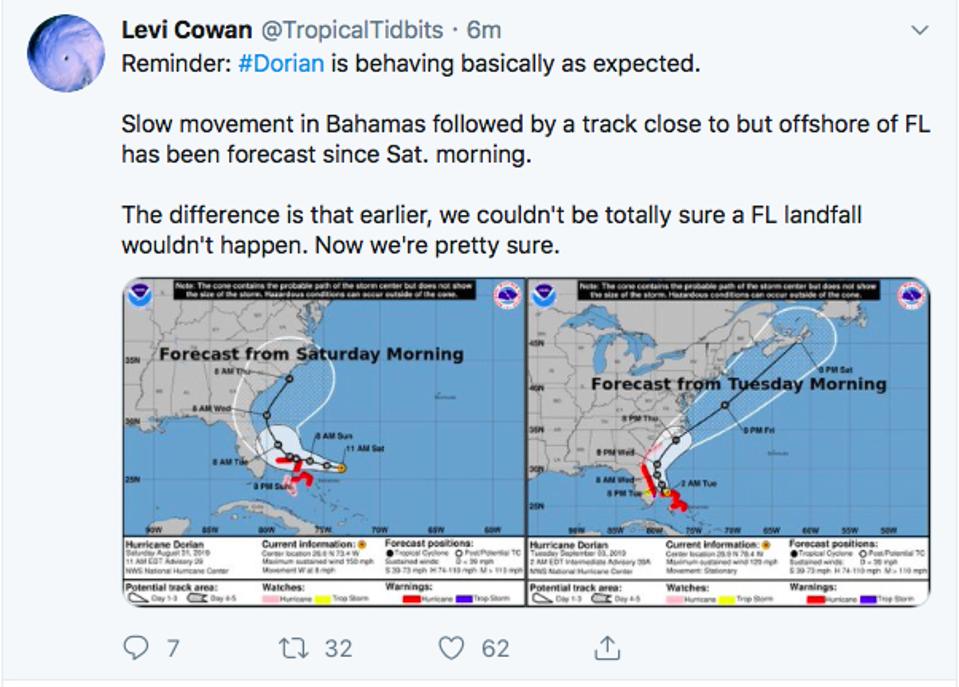View the Tuesday Morning forecast image

point(728,442)
